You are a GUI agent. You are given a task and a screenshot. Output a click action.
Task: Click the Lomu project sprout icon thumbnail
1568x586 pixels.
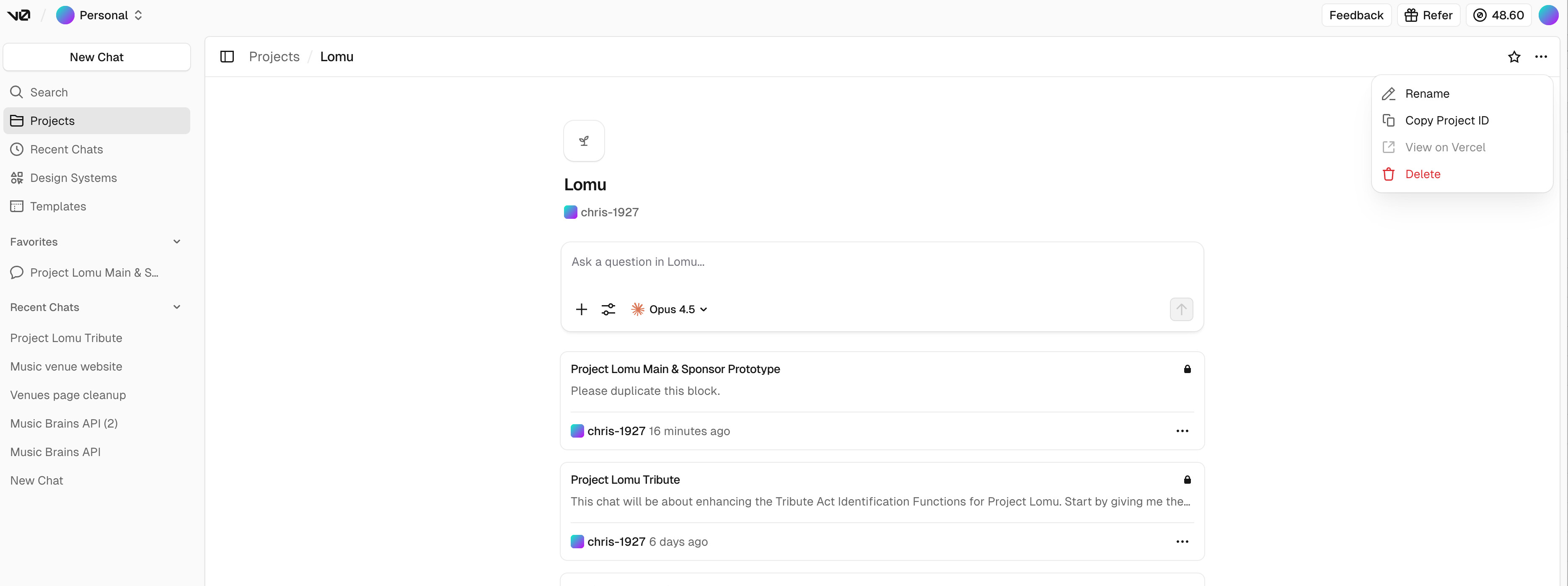coord(584,141)
